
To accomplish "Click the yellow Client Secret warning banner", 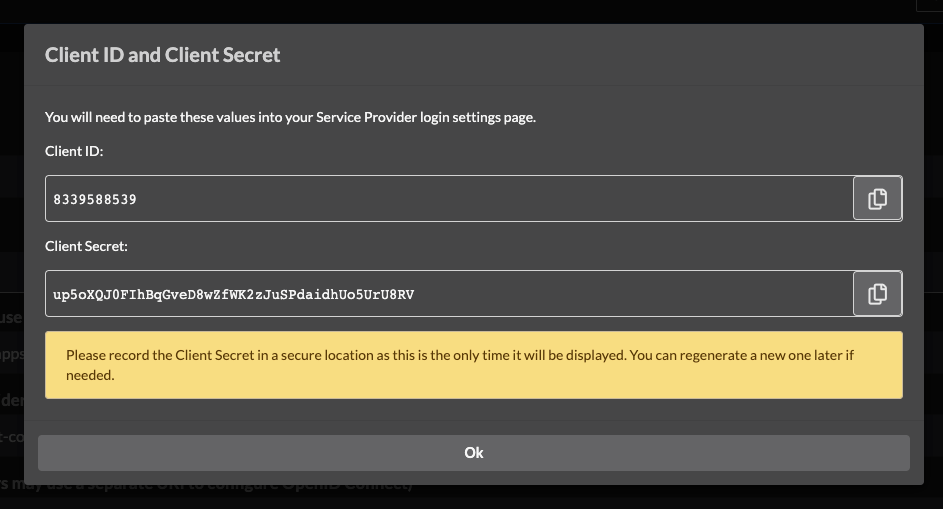I will click(474, 365).
